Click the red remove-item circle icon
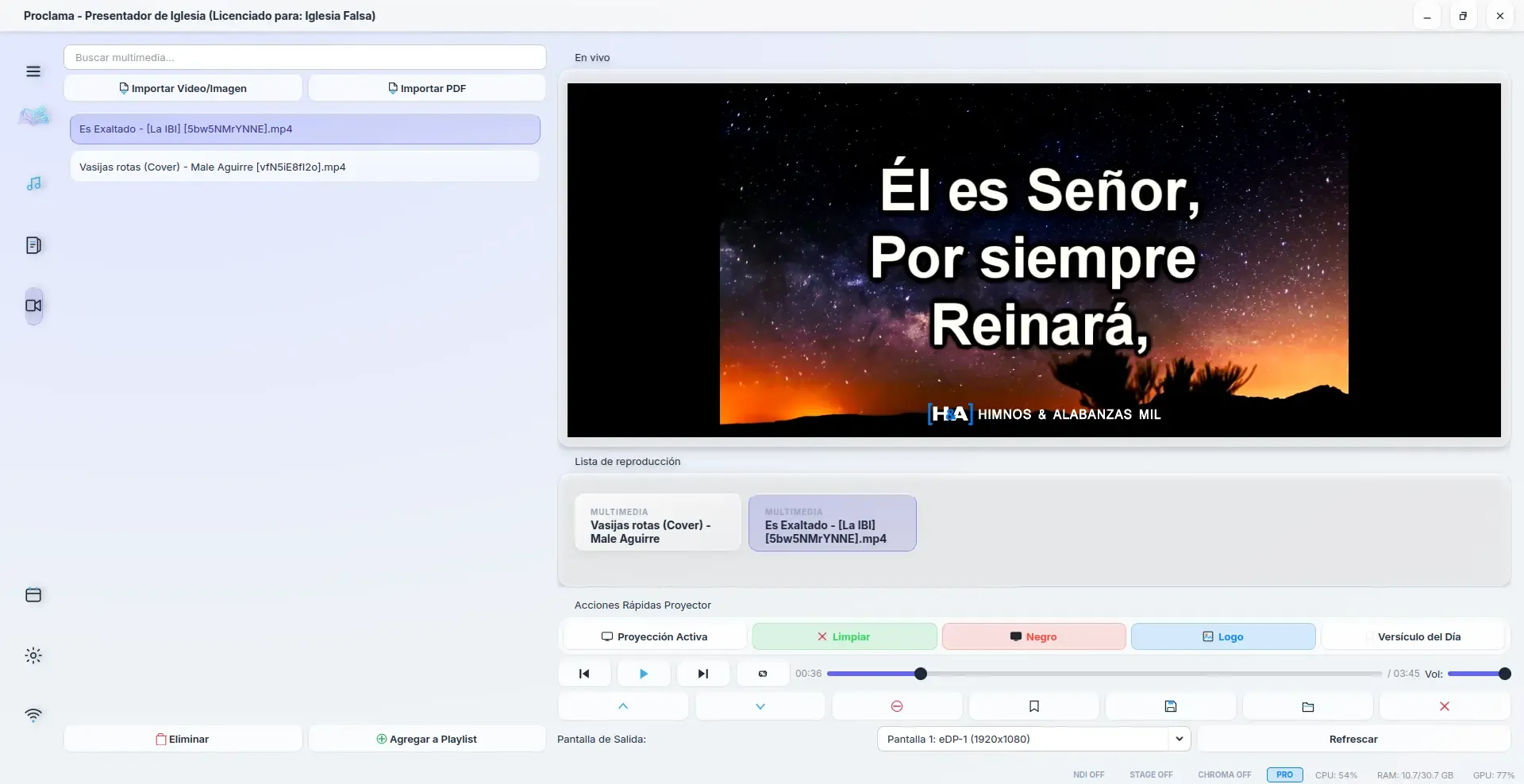This screenshot has height=784, width=1524. (897, 706)
